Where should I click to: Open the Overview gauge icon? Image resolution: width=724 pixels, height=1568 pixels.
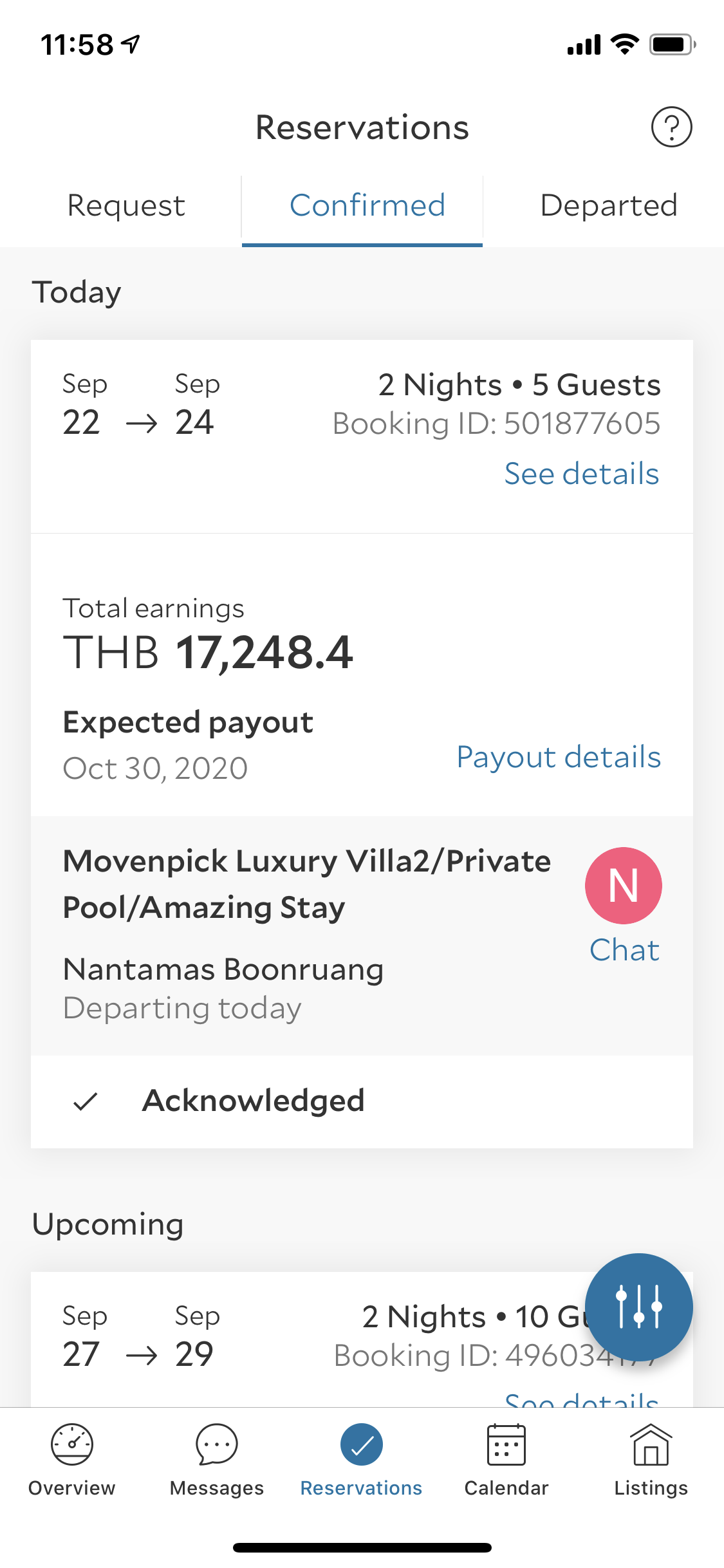point(72,1444)
